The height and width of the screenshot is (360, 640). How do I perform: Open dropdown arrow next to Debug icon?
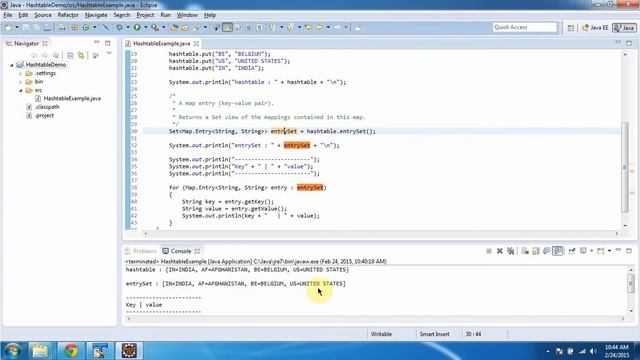point(128,28)
